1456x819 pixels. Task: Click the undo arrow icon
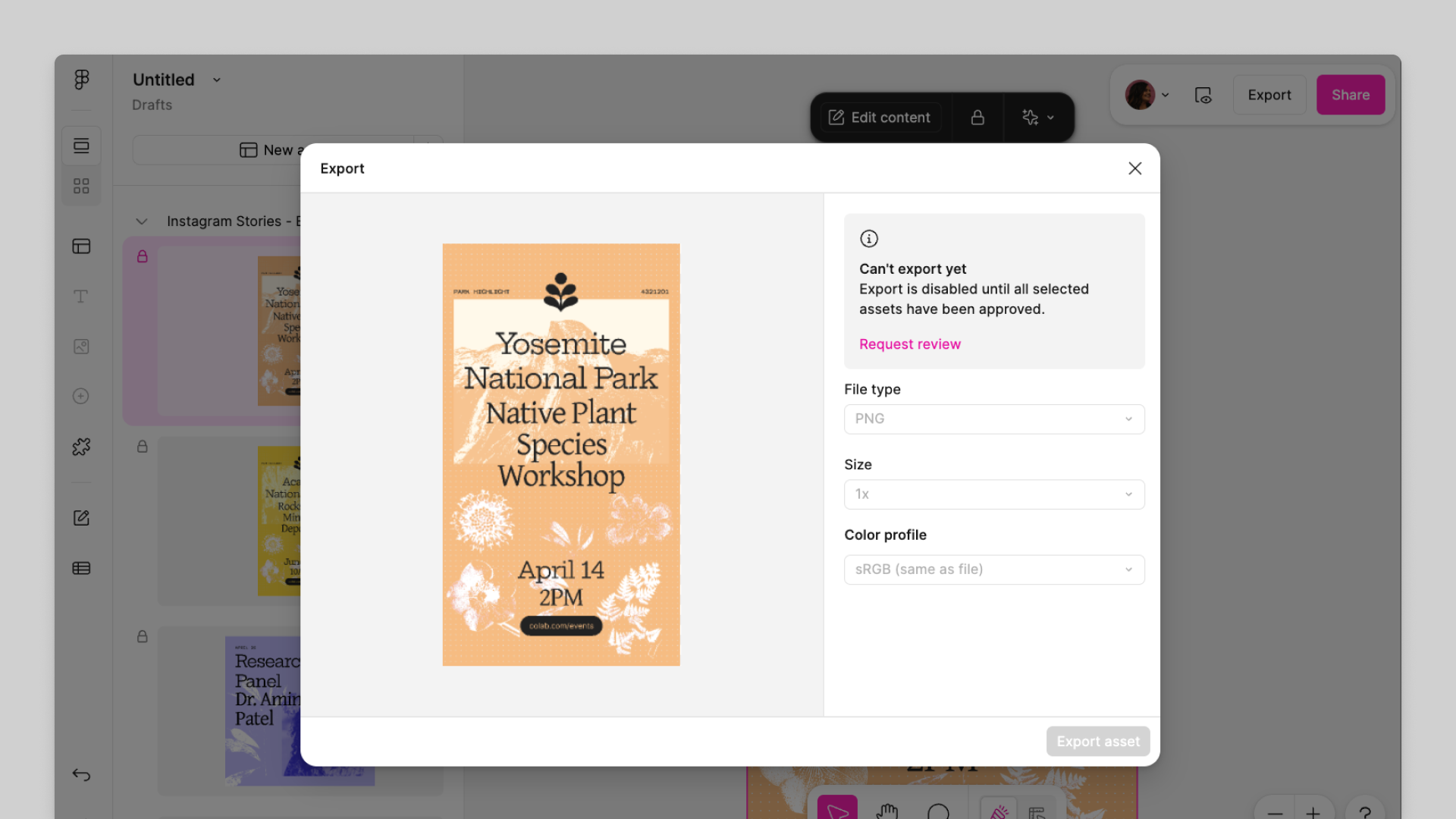[x=81, y=774]
